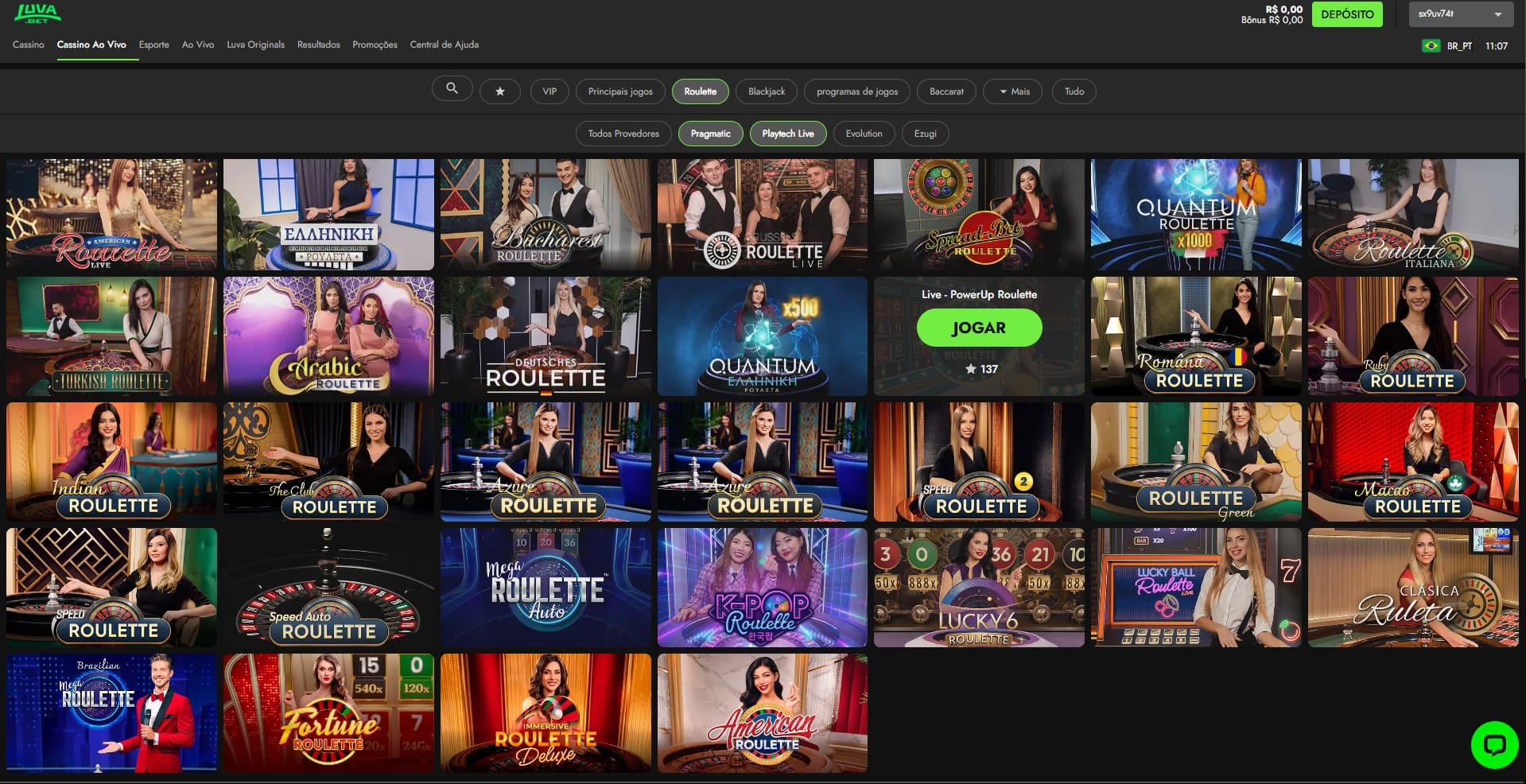Open the Indian Roulette game
This screenshot has height=784, width=1526.
(111, 461)
